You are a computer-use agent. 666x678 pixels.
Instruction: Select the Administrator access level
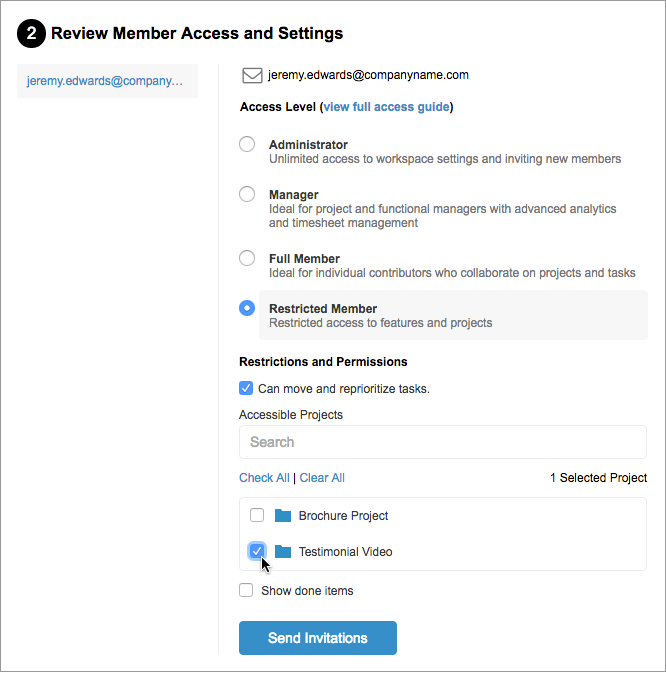tap(247, 145)
